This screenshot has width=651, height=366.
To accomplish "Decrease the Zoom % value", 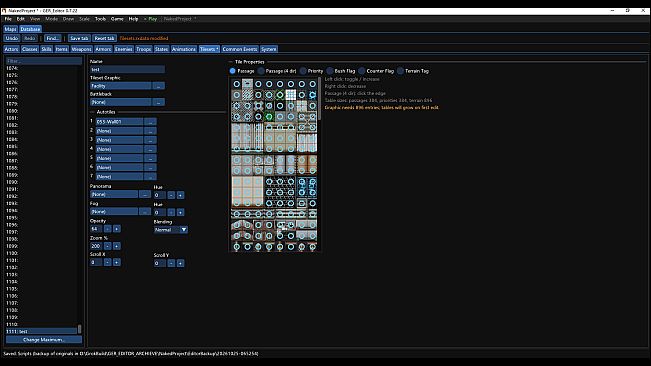I will pyautogui.click(x=108, y=246).
